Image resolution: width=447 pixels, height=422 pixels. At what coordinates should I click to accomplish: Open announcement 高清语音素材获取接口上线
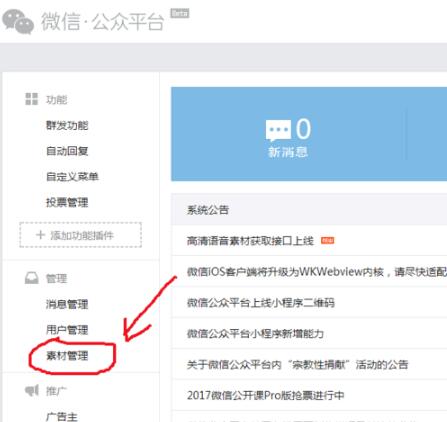(x=250, y=240)
